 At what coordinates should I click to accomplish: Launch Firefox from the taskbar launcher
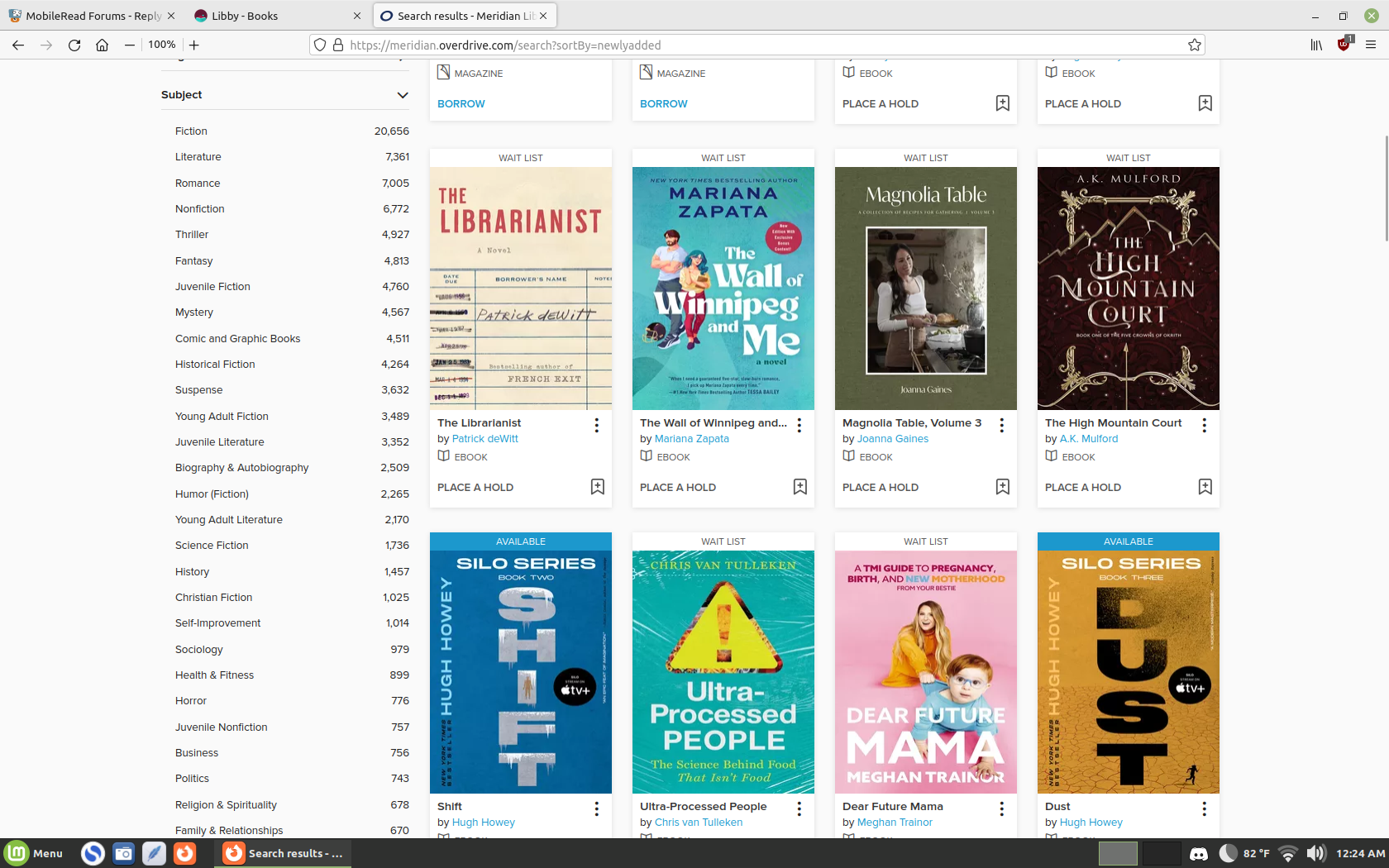pyautogui.click(x=185, y=853)
